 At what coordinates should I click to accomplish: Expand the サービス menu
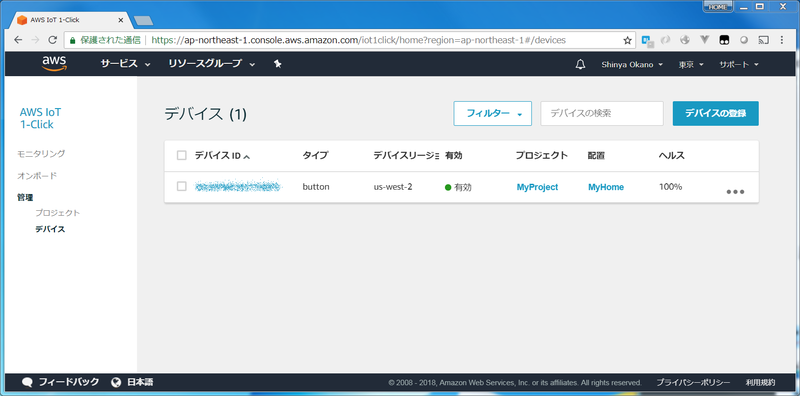[126, 64]
